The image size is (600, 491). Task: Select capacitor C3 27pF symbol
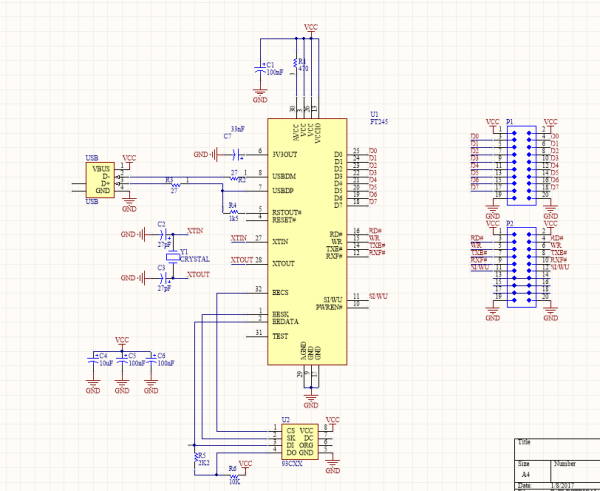(x=165, y=278)
